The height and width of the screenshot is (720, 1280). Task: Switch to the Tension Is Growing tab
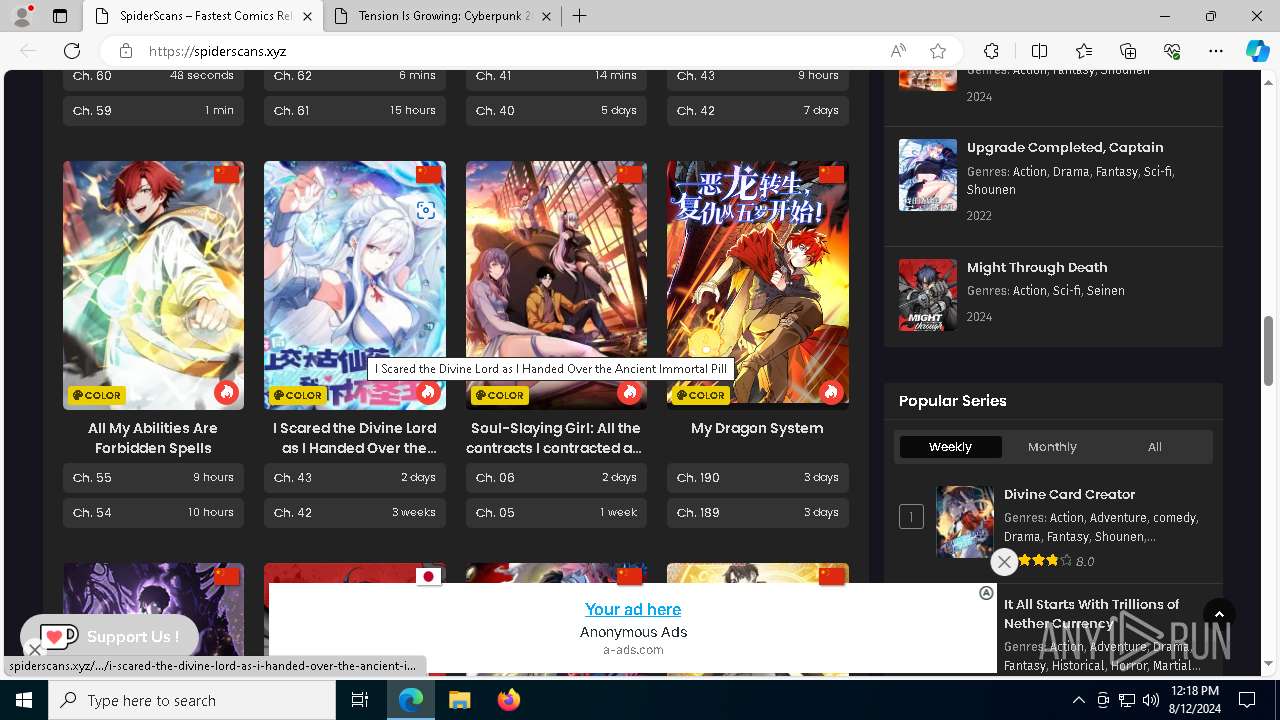(x=443, y=16)
